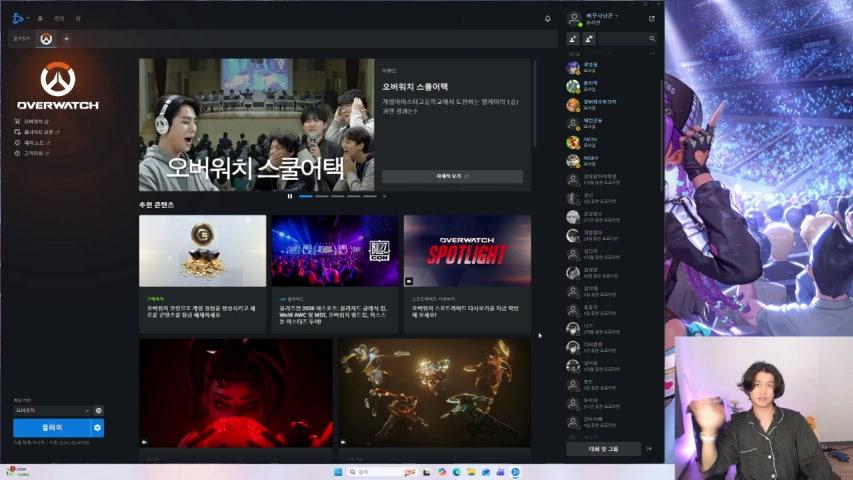Pause the banner carousel
This screenshot has width=853, height=480.
click(290, 196)
